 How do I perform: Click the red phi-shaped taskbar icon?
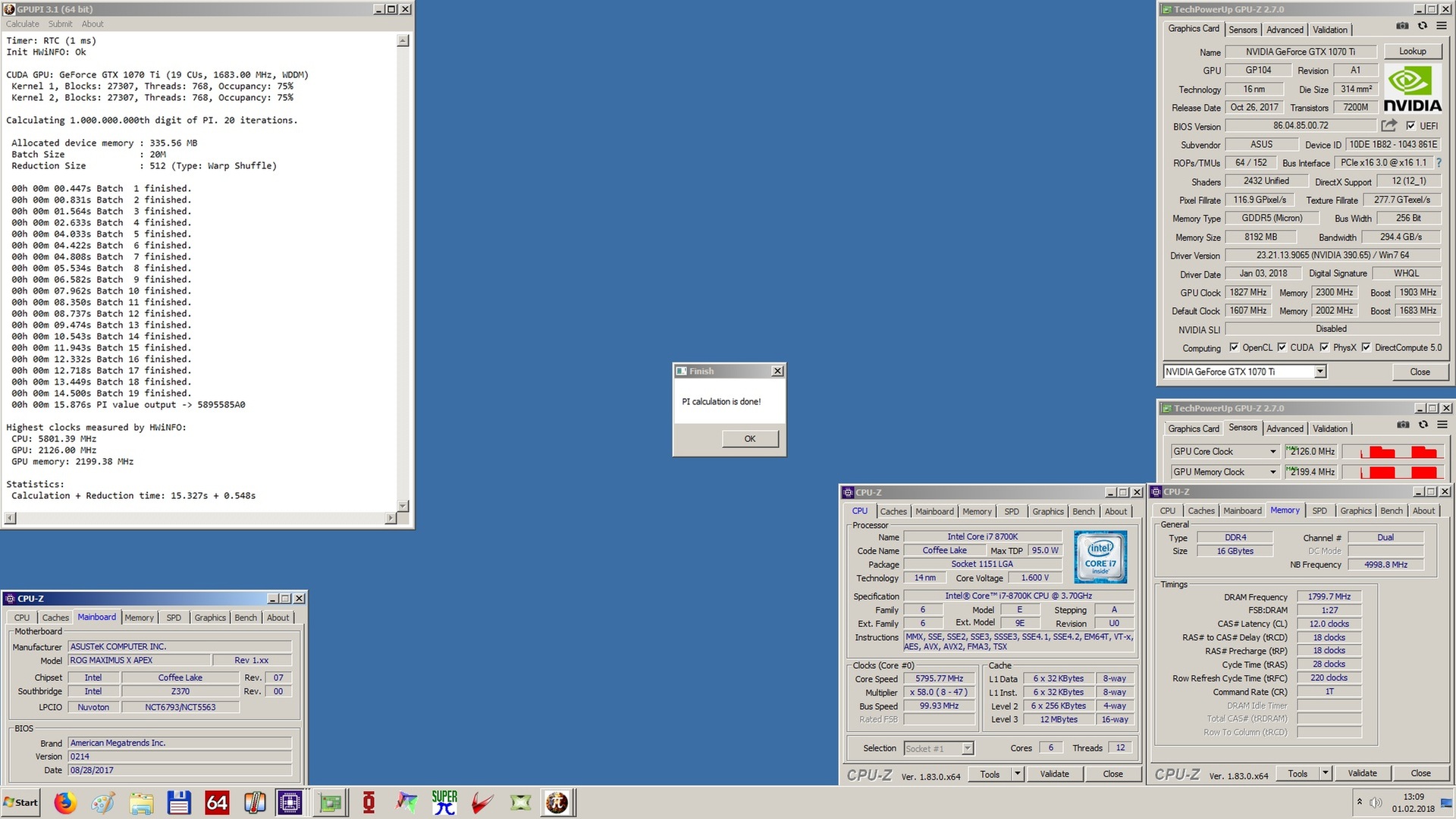[x=369, y=802]
